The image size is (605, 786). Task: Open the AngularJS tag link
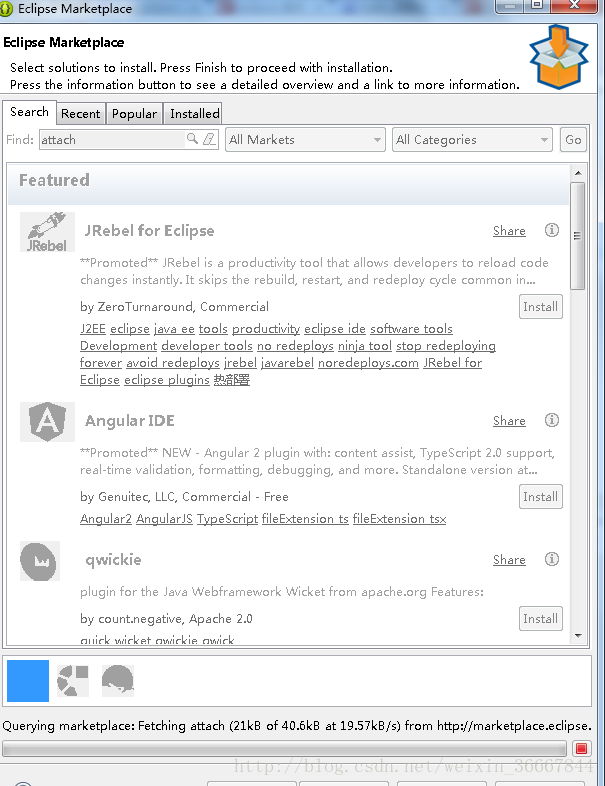point(164,519)
